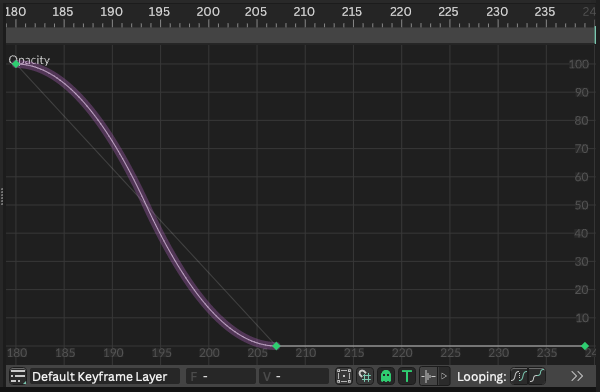
Task: Click the 50 value axis label
Action: [581, 205]
